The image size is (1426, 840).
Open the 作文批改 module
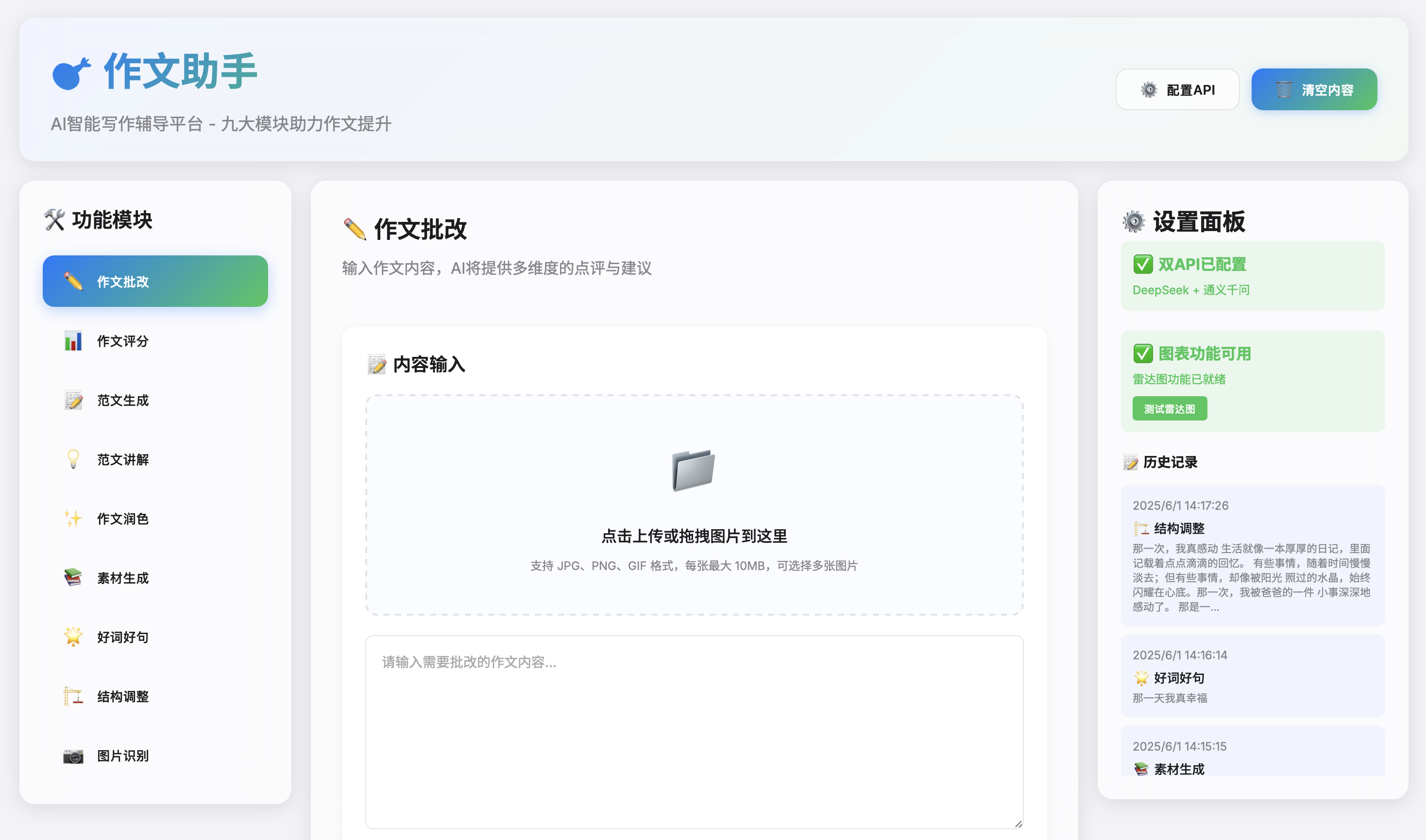[155, 281]
